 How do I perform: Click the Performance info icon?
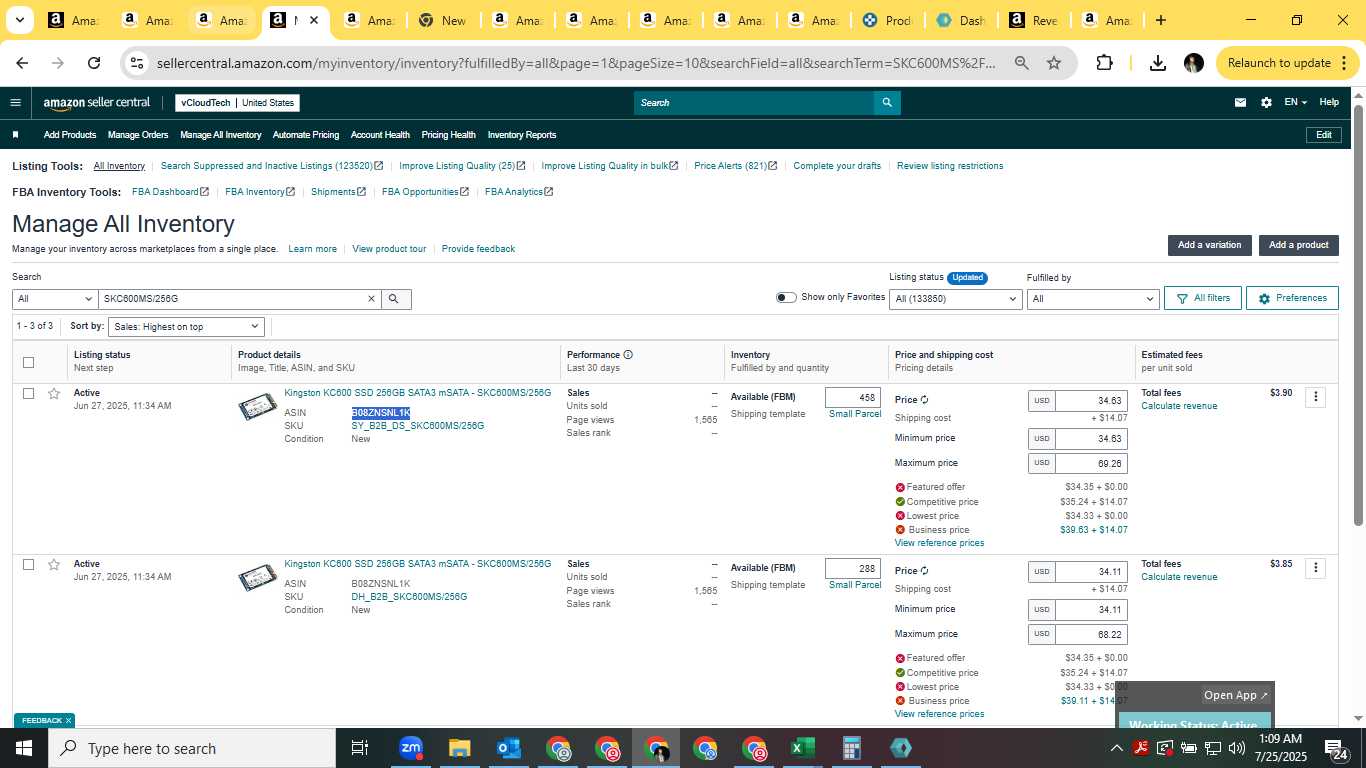click(x=628, y=355)
